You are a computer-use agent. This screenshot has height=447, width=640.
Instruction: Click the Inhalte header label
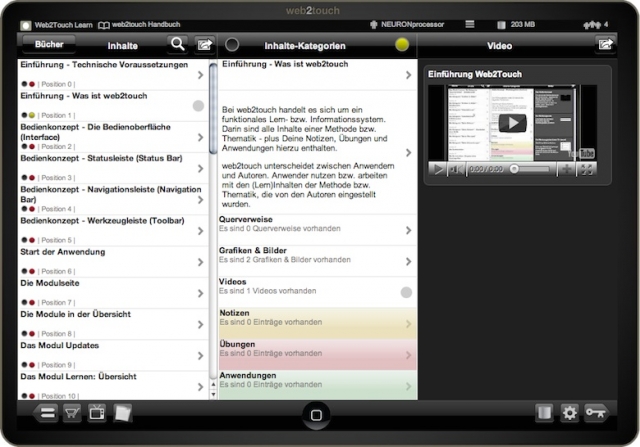(x=122, y=46)
